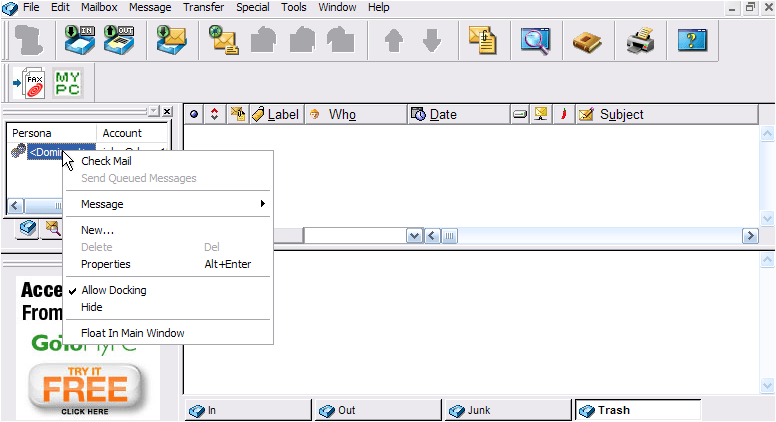The width and height of the screenshot is (776, 422).
Task: Open the Address Book toolbar icon
Action: [x=587, y=42]
